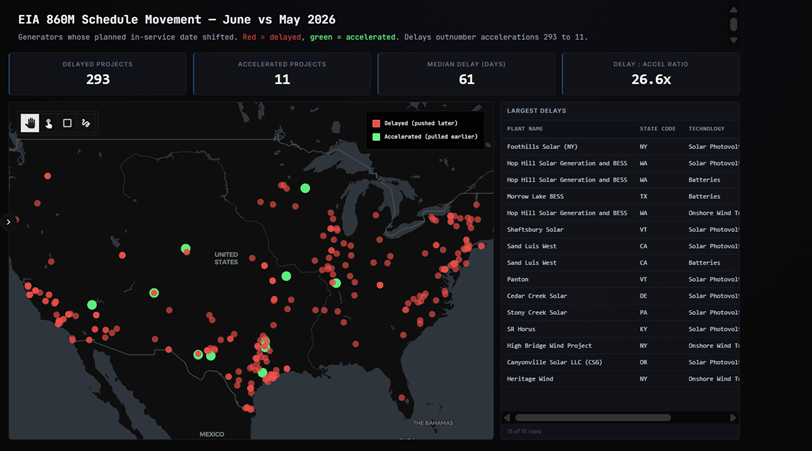Sort by the Plant Name column header
Screen dimensions: 812x451
click(x=525, y=129)
